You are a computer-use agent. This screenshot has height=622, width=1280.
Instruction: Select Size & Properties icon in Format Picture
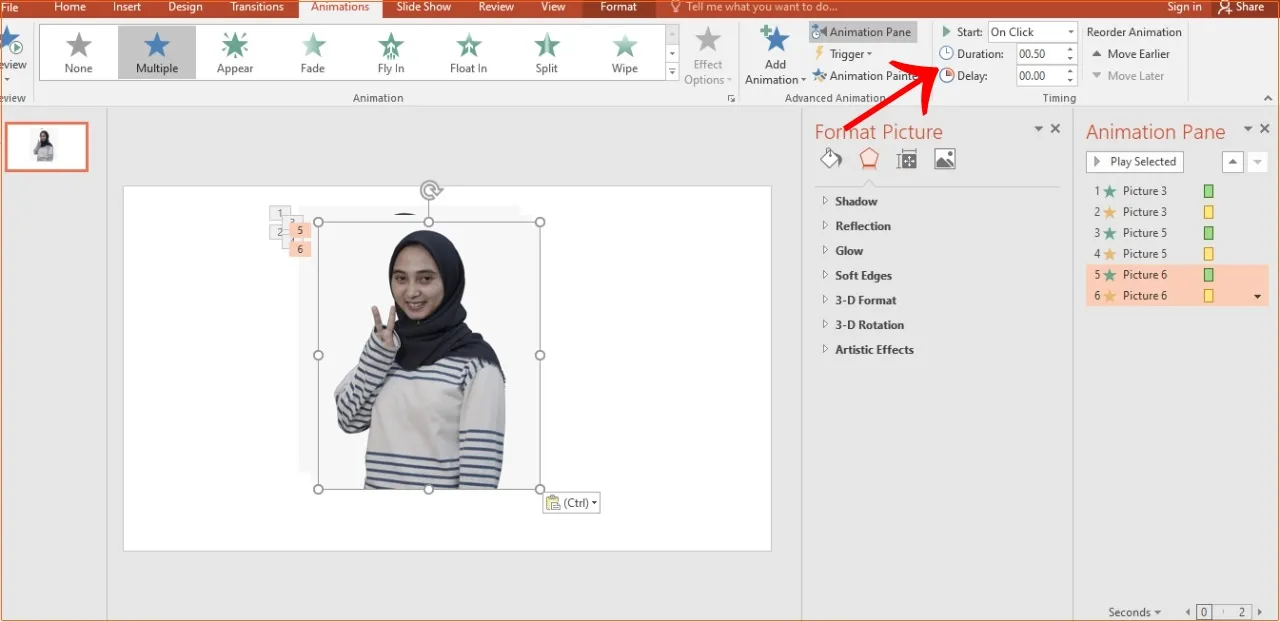907,159
